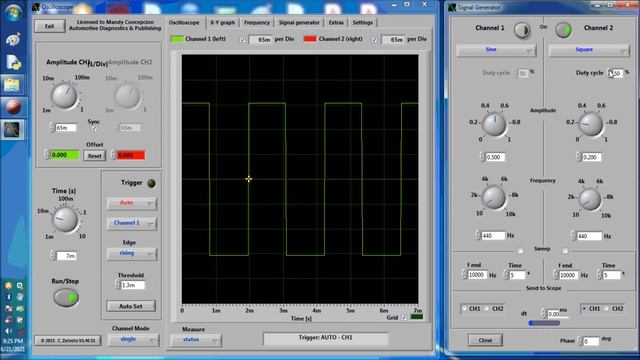Click the Threshold 1.3m field
This screenshot has width=640, height=360.
(132, 285)
